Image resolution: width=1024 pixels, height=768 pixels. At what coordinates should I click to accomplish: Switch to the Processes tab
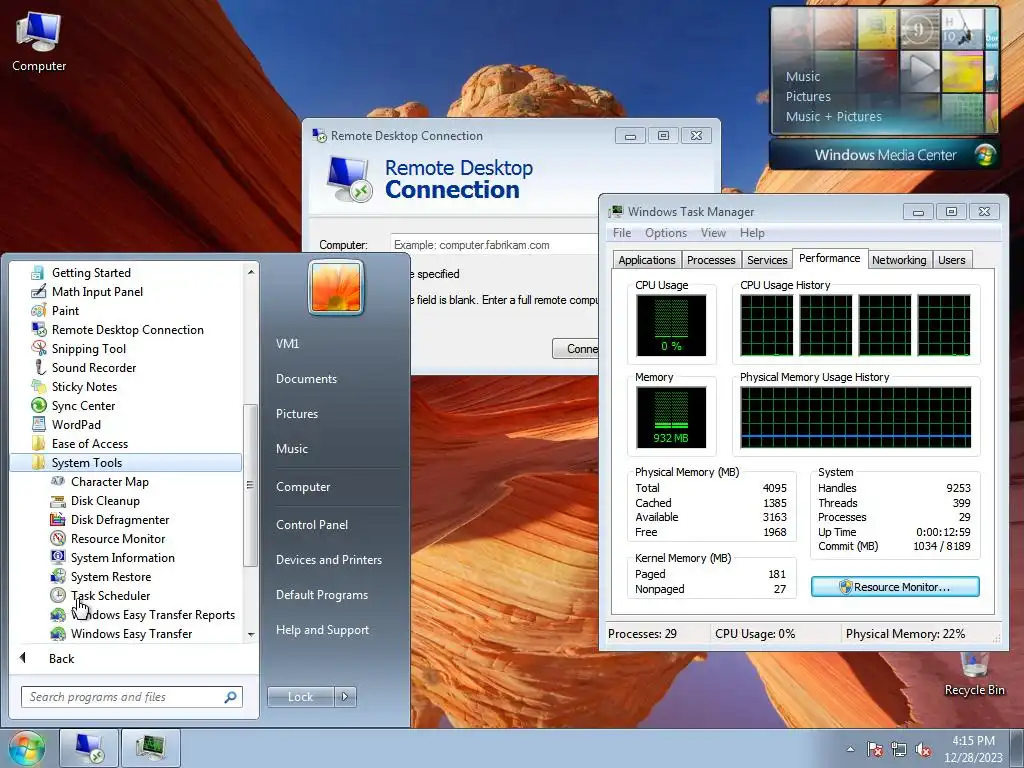pos(711,260)
